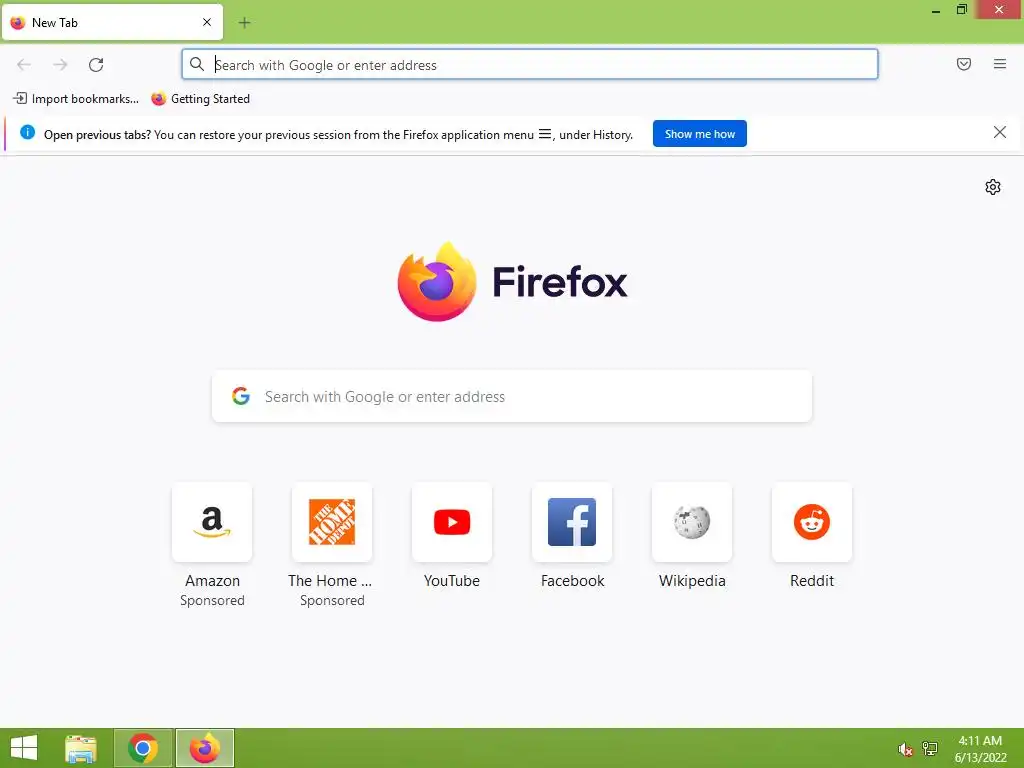The height and width of the screenshot is (768, 1024).
Task: Click the info icon in notification bar
Action: click(27, 133)
